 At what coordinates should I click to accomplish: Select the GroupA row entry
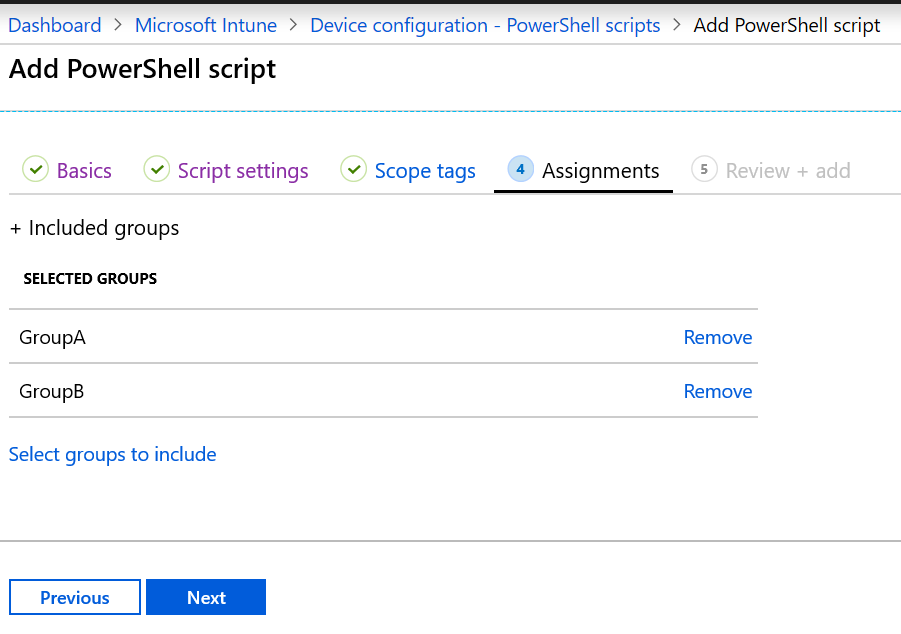click(x=52, y=337)
